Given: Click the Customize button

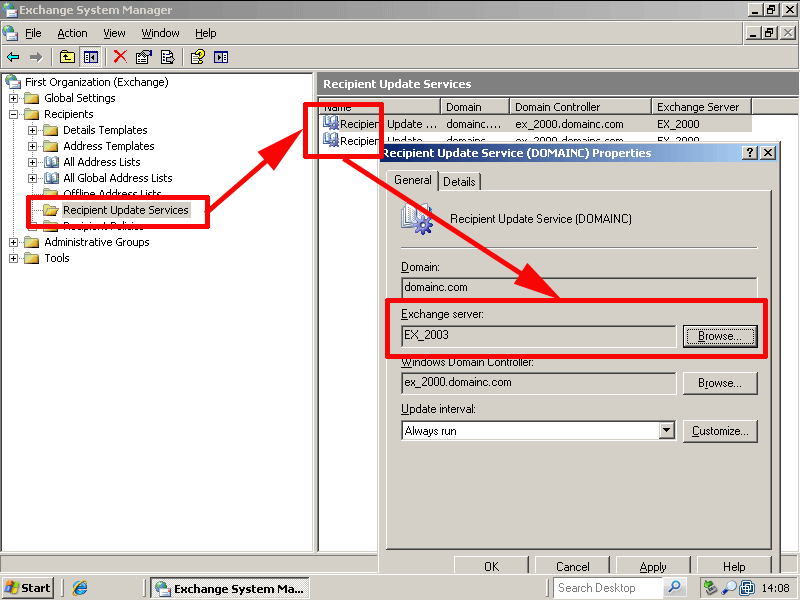Looking at the screenshot, I should (720, 431).
